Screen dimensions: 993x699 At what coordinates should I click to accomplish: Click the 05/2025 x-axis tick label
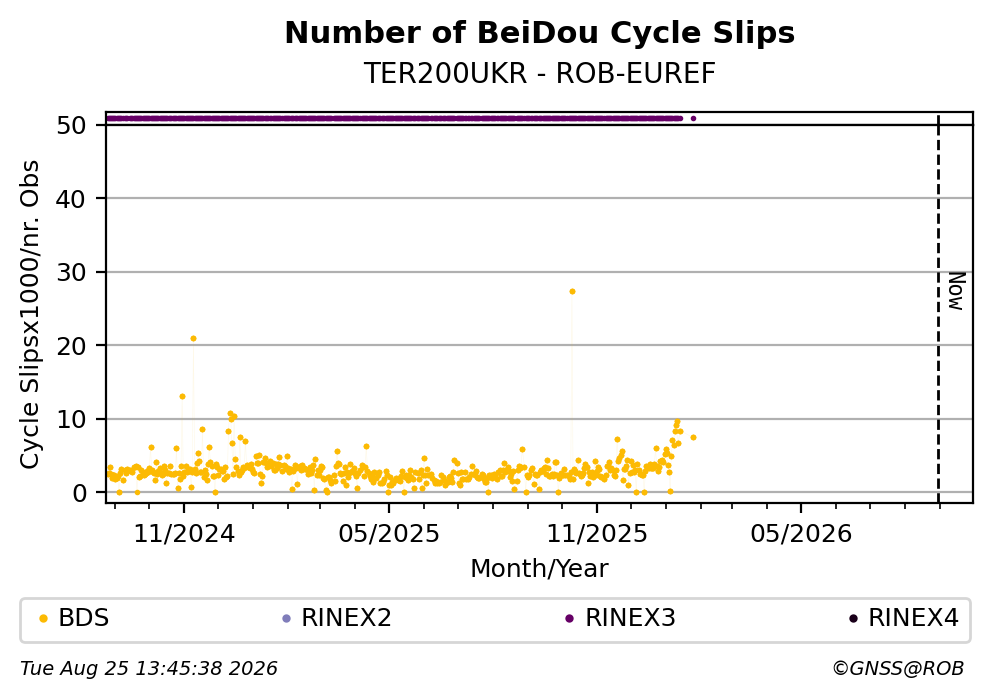coord(389,534)
